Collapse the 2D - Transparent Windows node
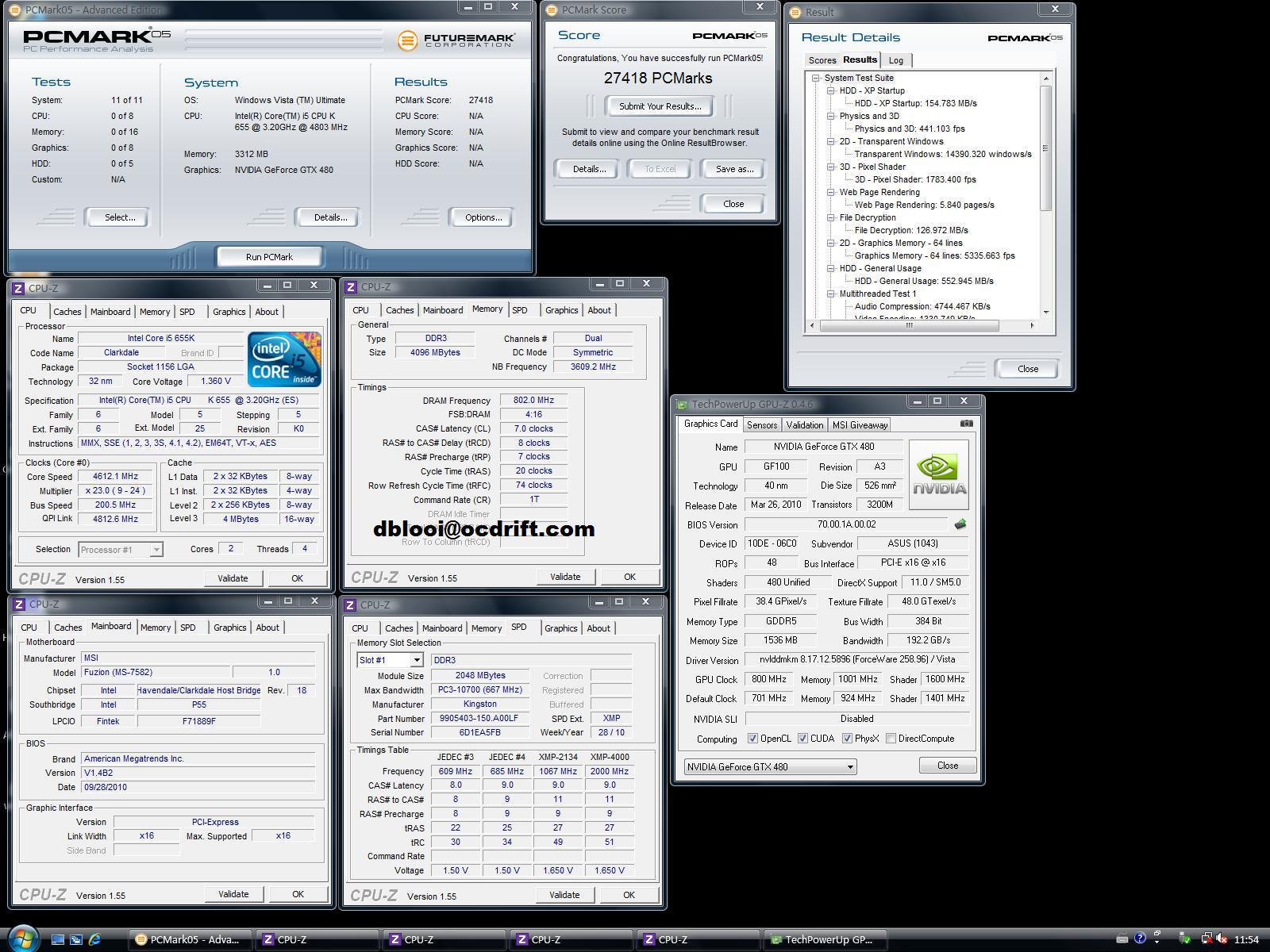The width and height of the screenshot is (1270, 952). pos(831,141)
